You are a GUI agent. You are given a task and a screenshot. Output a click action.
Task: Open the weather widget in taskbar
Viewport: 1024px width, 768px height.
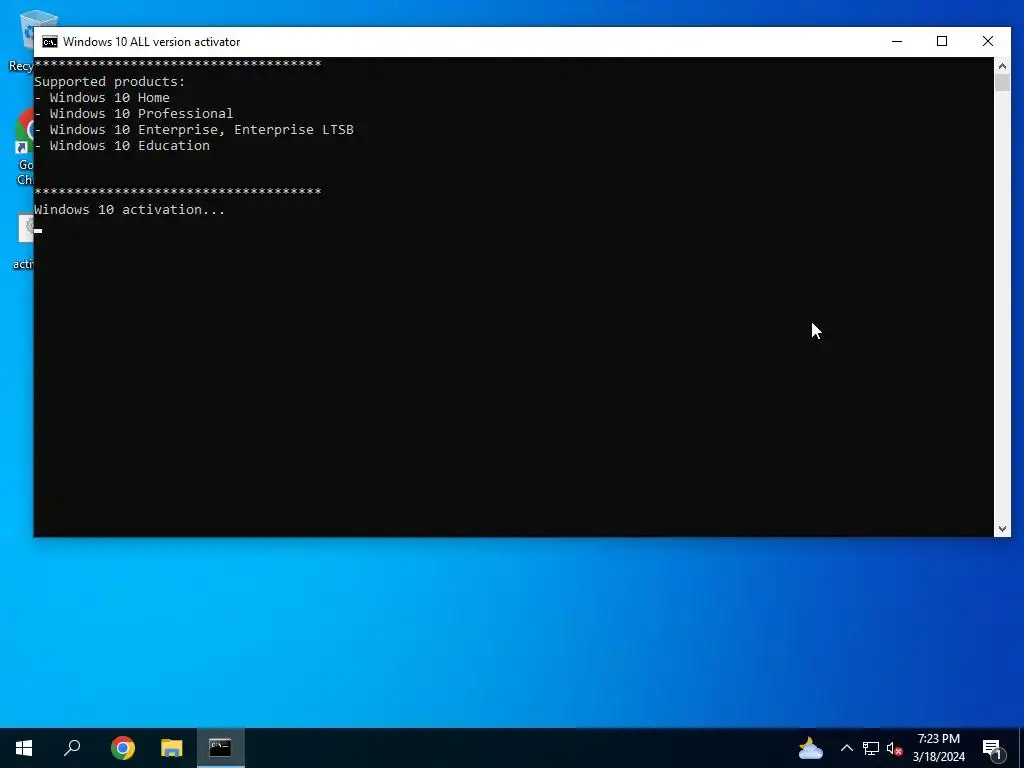coord(810,748)
